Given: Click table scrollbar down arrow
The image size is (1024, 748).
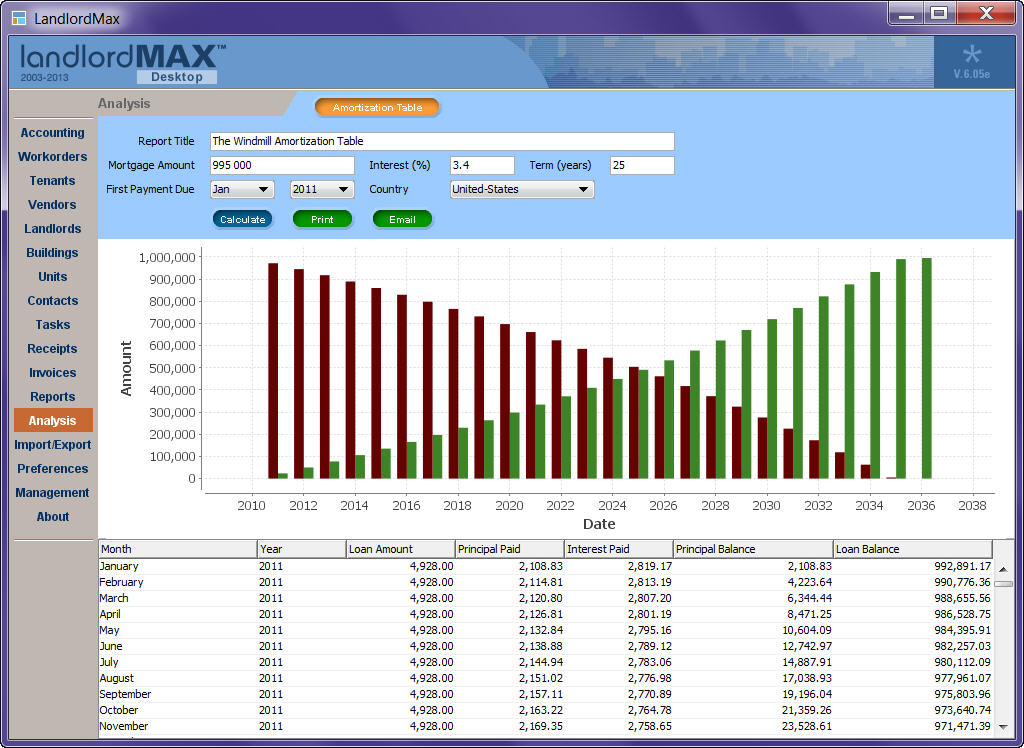Looking at the screenshot, I should pos(1003,726).
